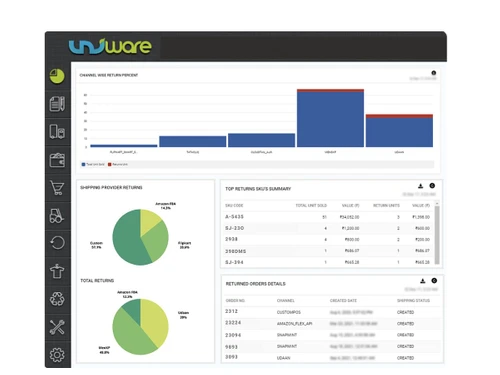Click the CUSTOMPOS channel cell
This screenshot has height=375, width=500.
(289, 313)
